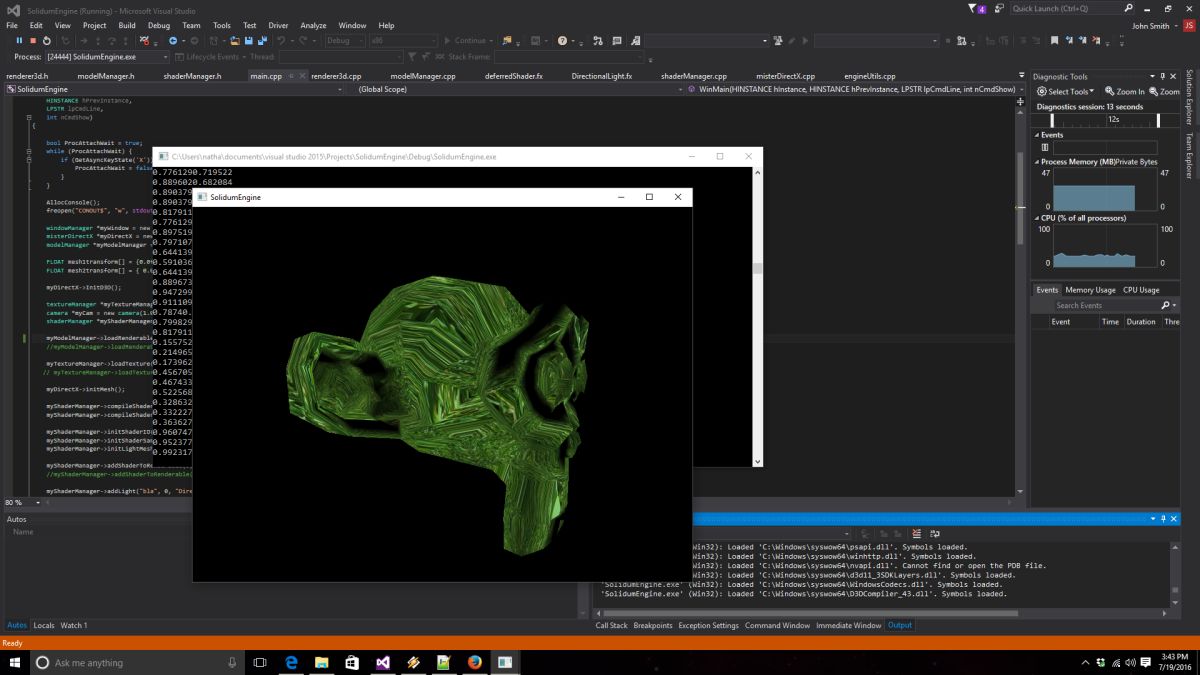Click the Save All toolbar icon

click(262, 41)
